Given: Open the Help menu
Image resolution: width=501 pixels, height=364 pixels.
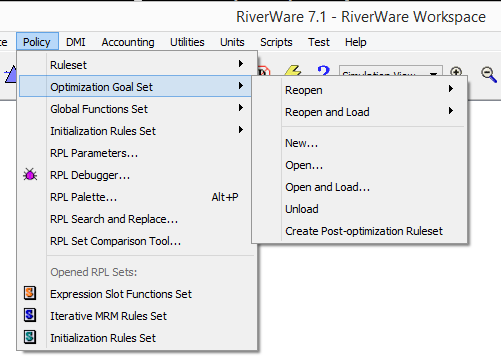Looking at the screenshot, I should [x=355, y=42].
